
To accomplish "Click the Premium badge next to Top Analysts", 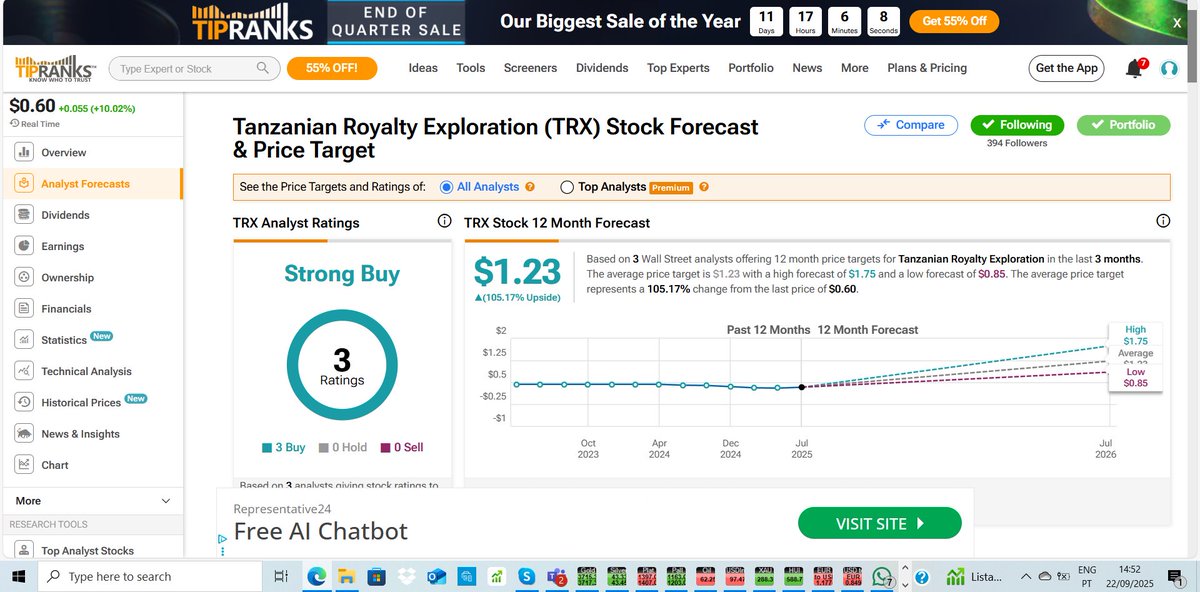I will [x=671, y=187].
